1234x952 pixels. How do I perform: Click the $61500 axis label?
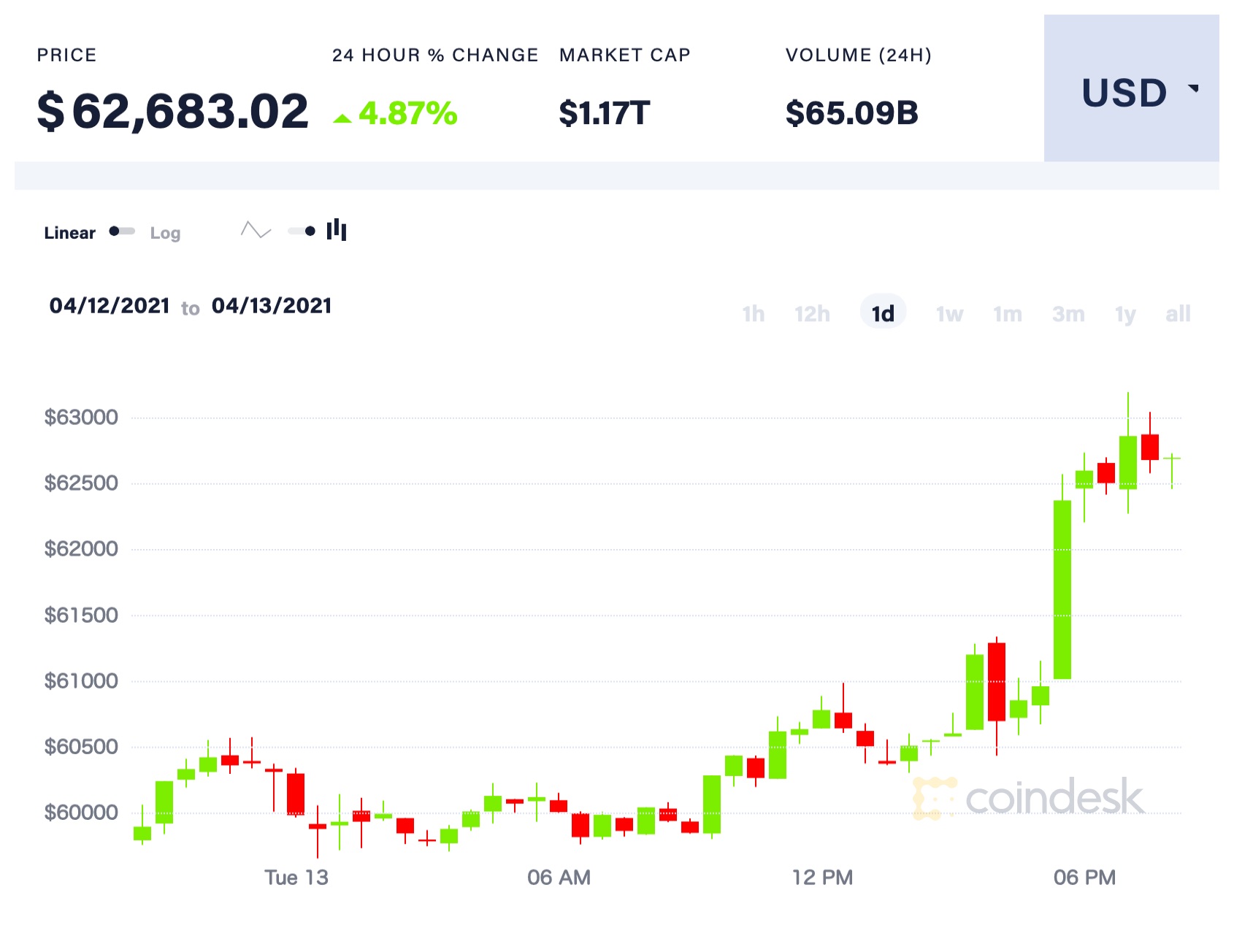tap(81, 615)
